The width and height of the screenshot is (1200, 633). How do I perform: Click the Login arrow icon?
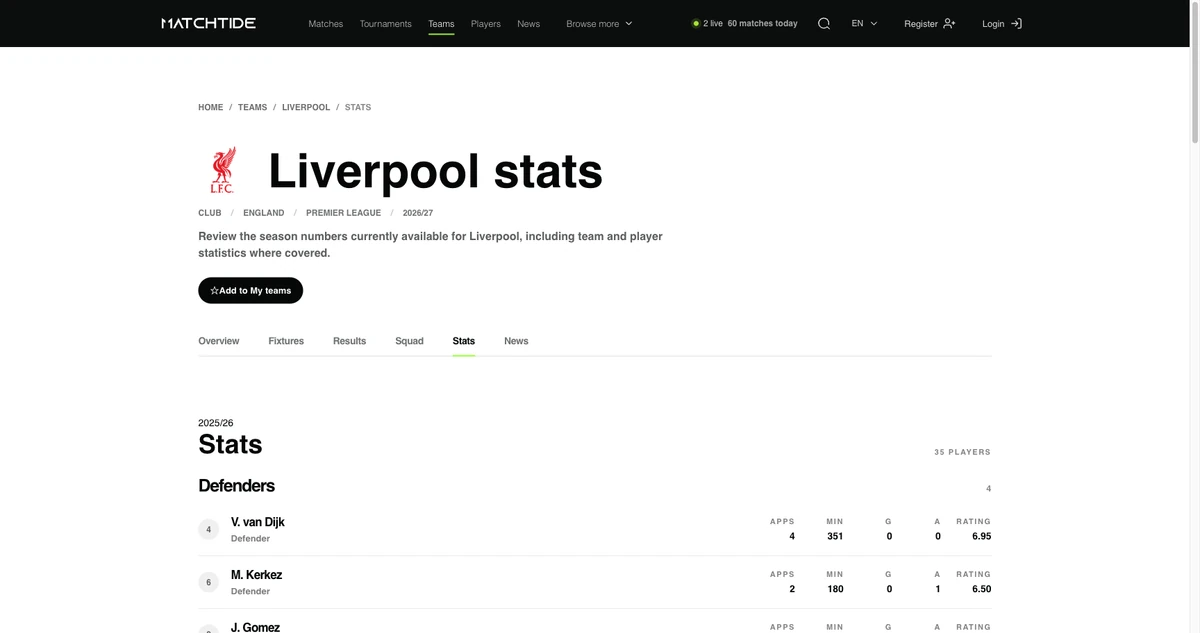point(1016,23)
